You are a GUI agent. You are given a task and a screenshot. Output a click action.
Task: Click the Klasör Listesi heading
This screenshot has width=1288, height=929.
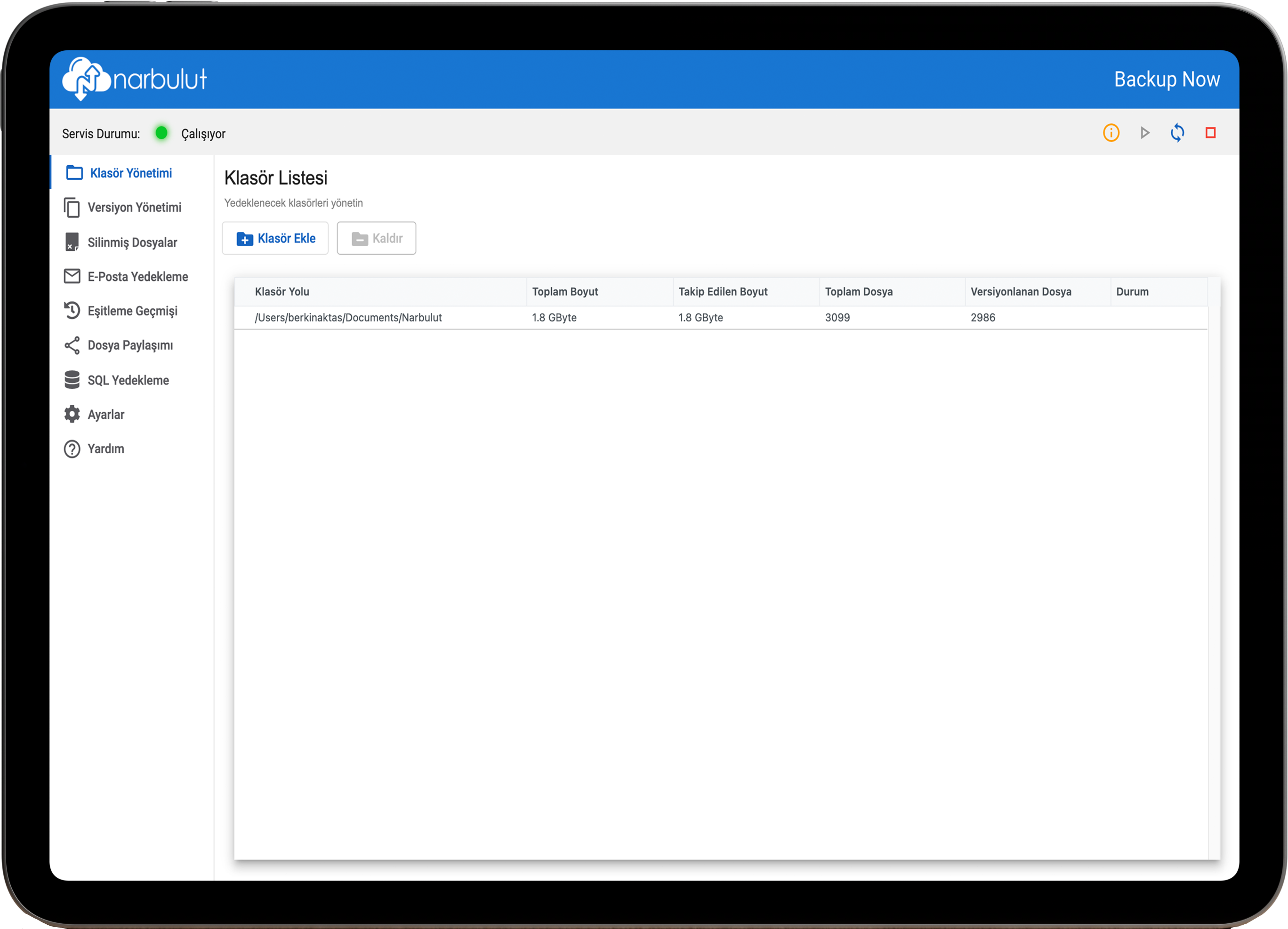276,178
